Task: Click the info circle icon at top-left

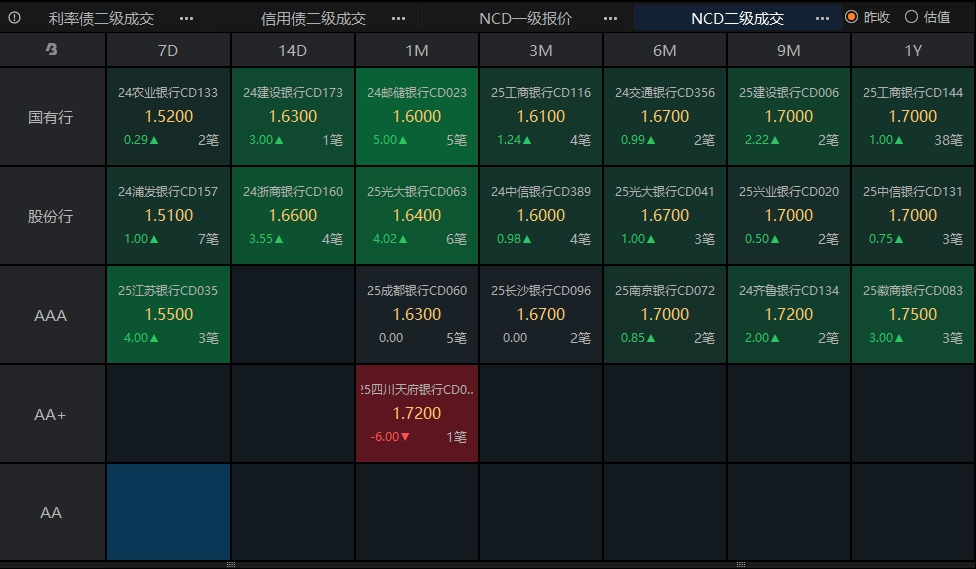Action: [x=14, y=18]
